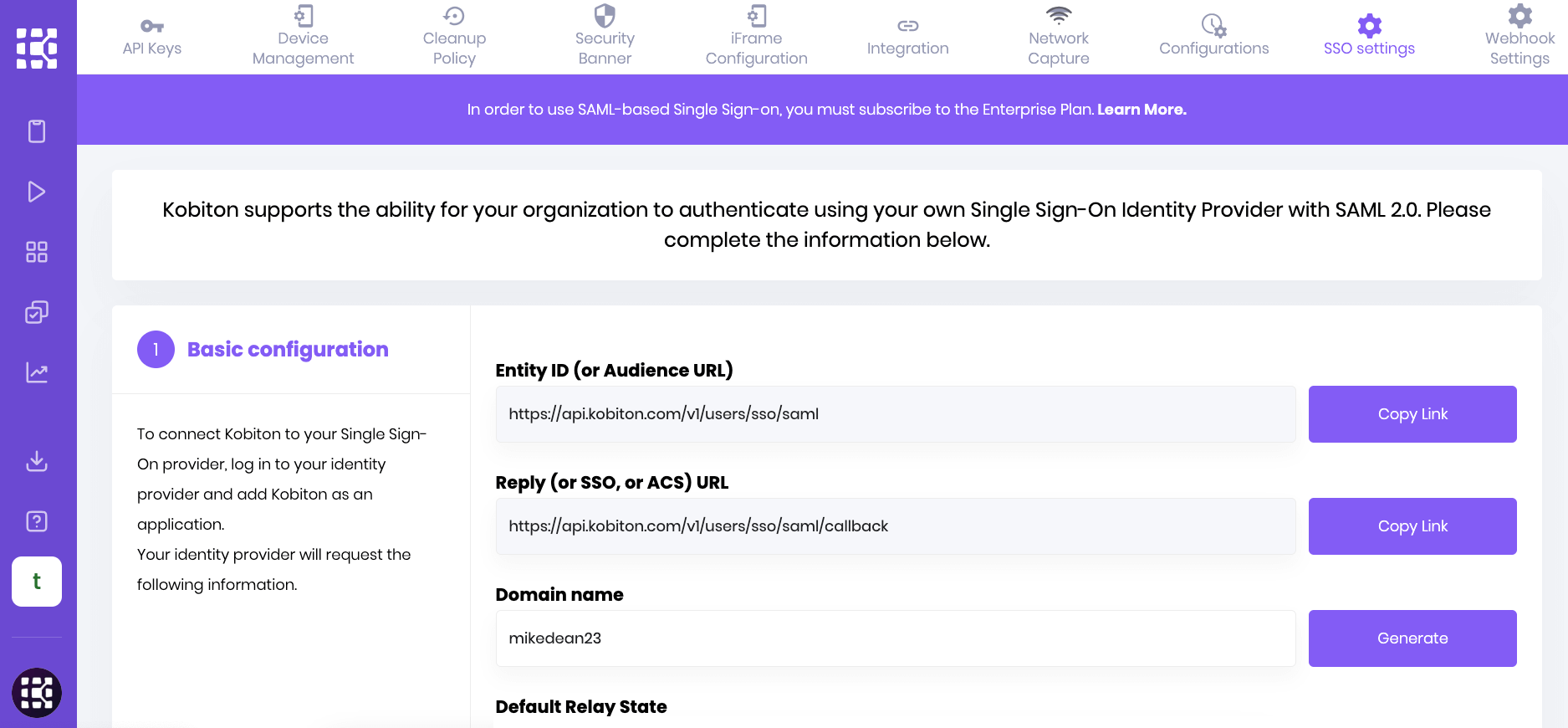Viewport: 1568px width, 728px height.
Task: Click the Domain name label
Action: (x=559, y=595)
